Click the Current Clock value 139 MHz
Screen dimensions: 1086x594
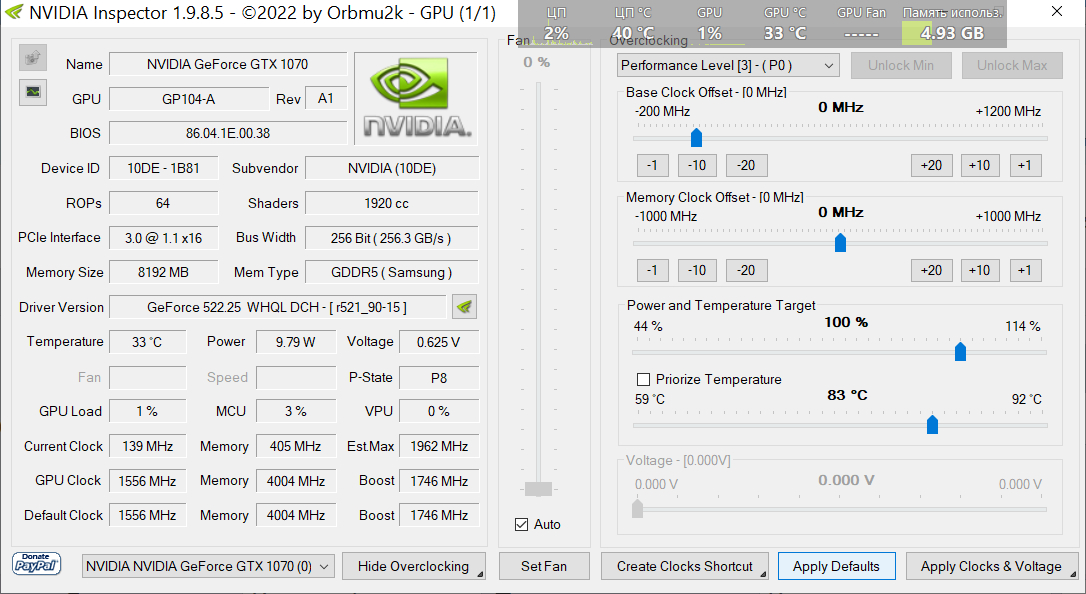point(148,446)
